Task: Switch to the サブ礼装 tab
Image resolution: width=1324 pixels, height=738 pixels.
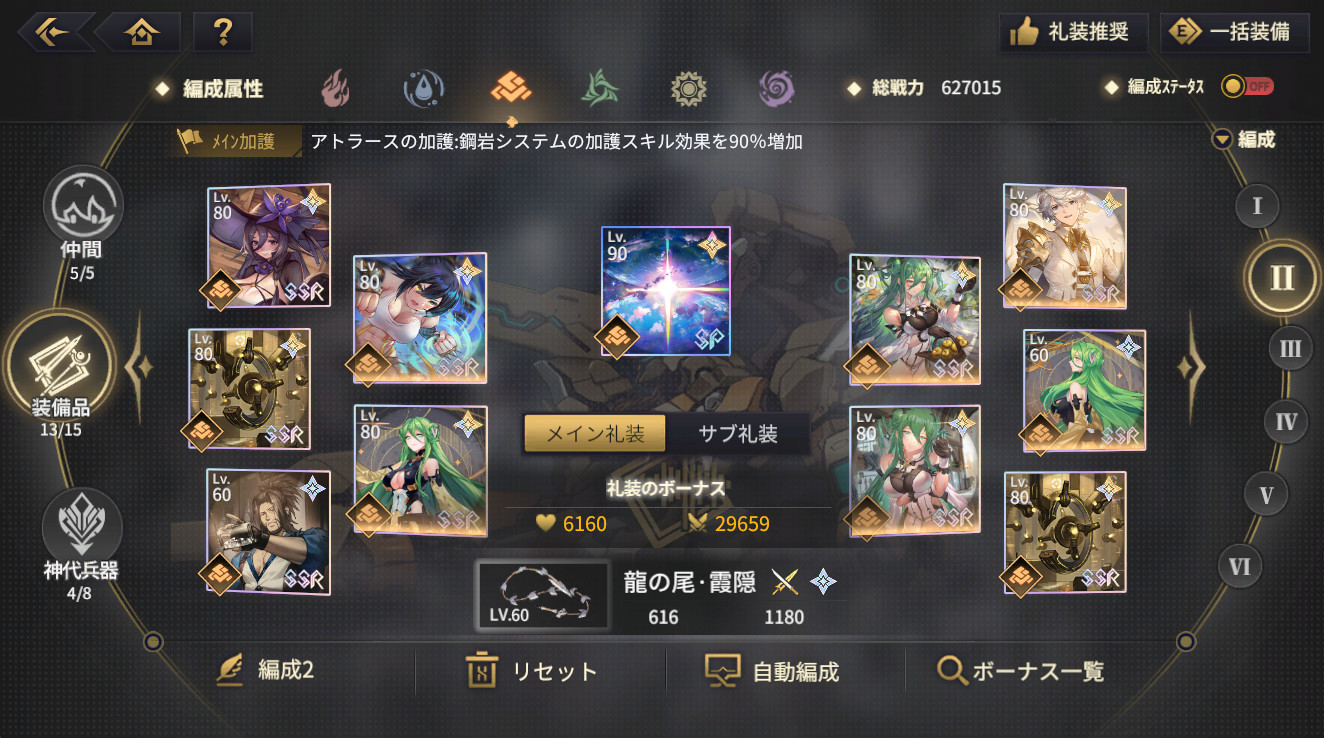Action: point(738,434)
